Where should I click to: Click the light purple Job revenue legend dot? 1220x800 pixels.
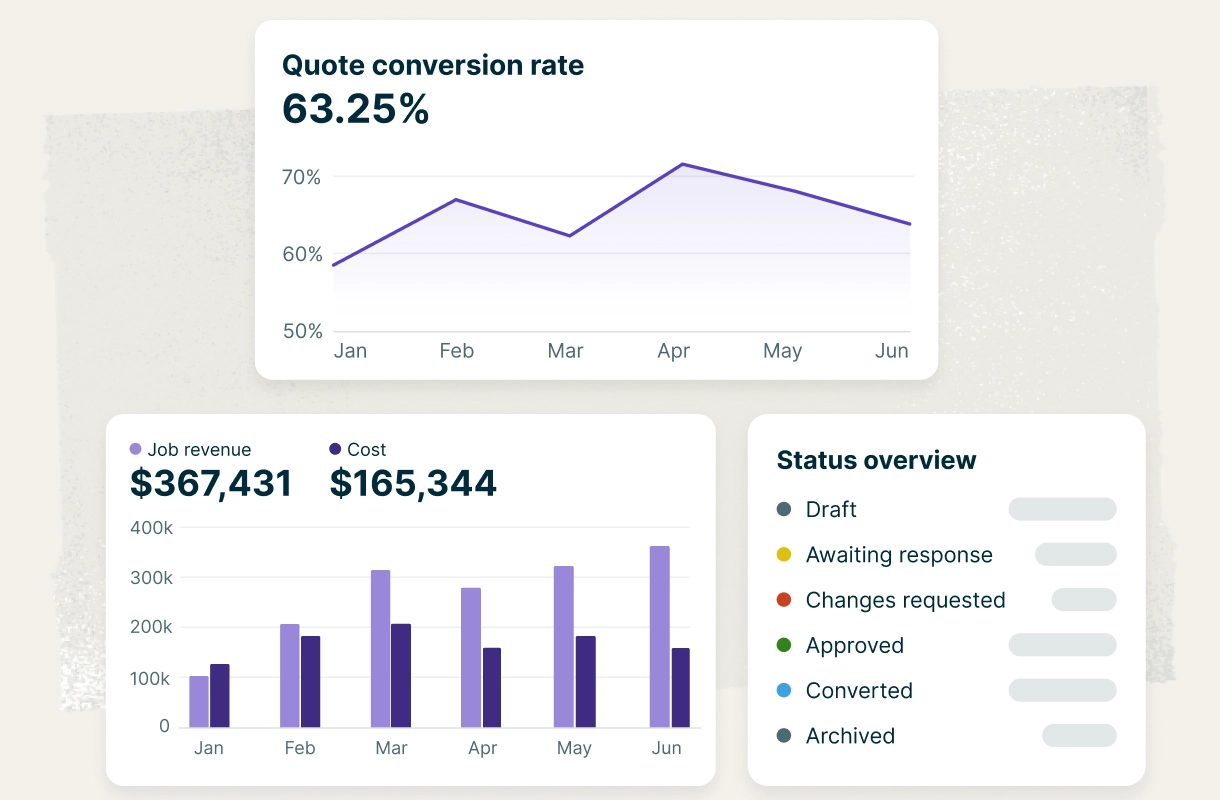tap(136, 450)
